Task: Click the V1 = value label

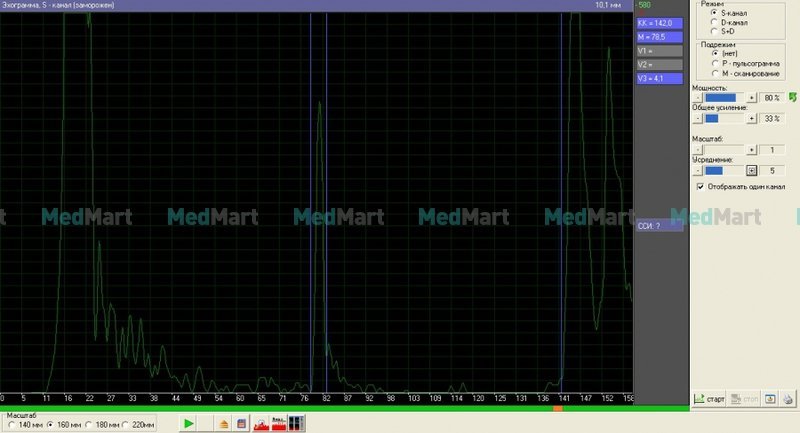Action: [x=659, y=51]
